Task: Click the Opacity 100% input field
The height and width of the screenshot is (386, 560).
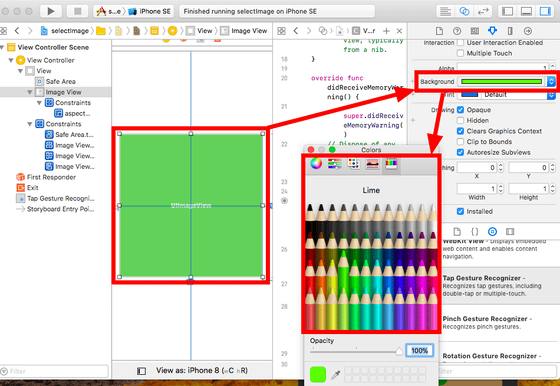Action: [420, 351]
